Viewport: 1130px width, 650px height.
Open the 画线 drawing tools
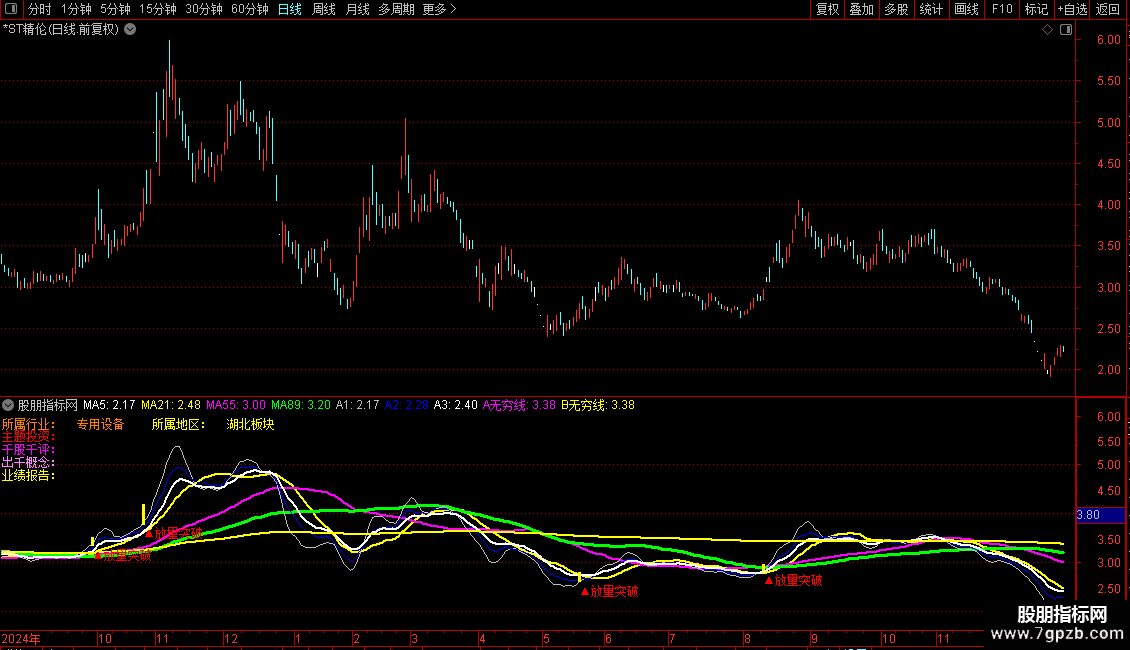tap(966, 9)
